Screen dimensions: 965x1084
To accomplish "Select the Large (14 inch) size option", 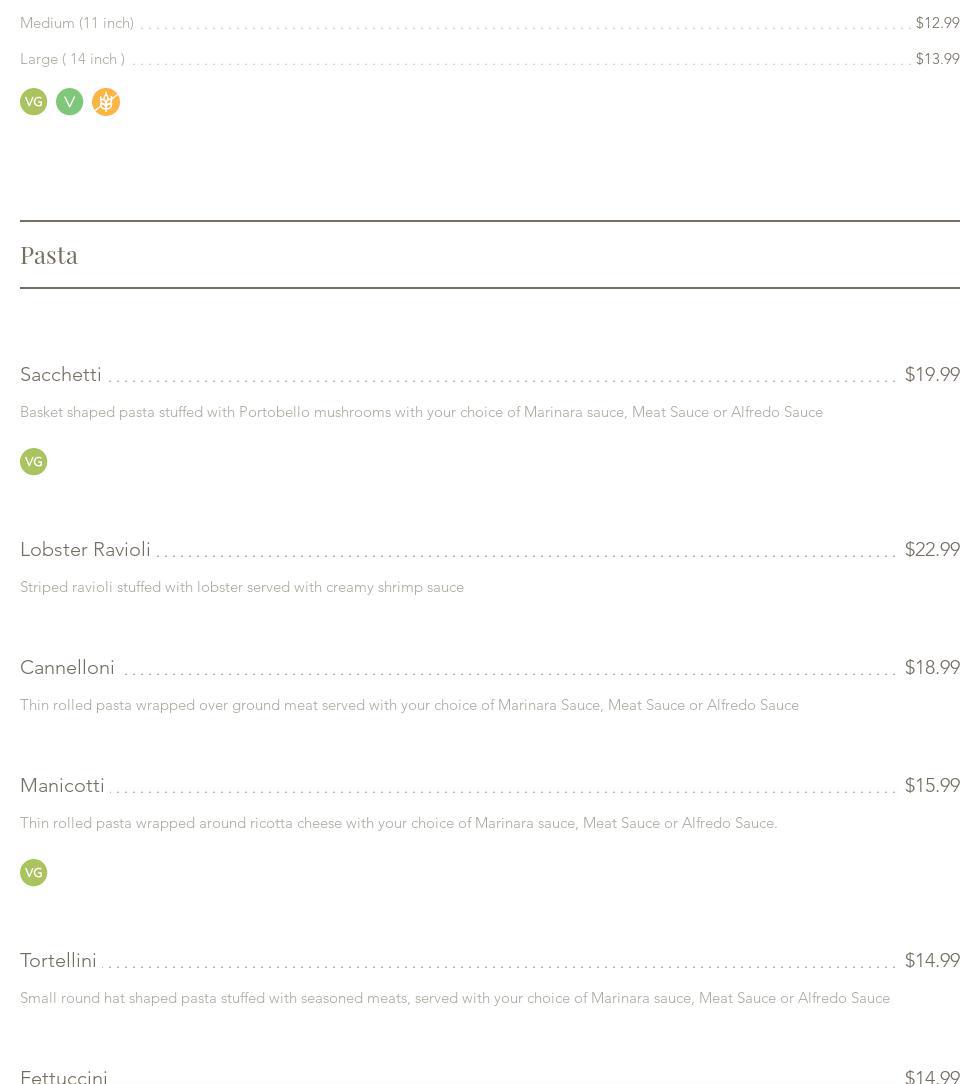I will coord(72,59).
